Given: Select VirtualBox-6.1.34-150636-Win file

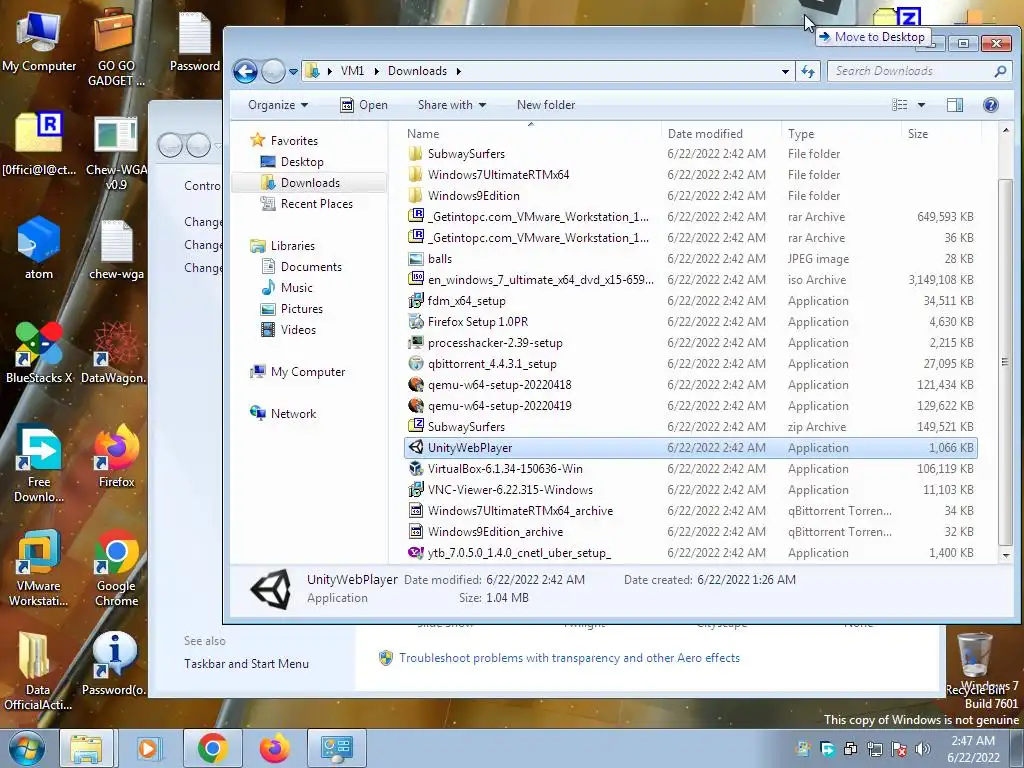Looking at the screenshot, I should tap(690, 469).
